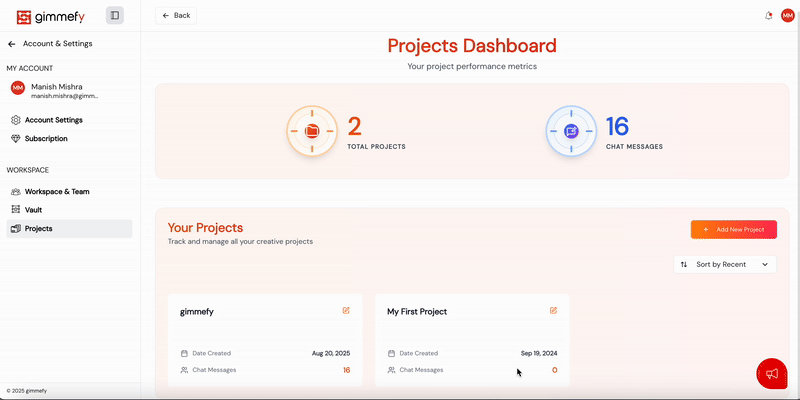Click Manish Mishra profile in sidebar

click(56, 91)
